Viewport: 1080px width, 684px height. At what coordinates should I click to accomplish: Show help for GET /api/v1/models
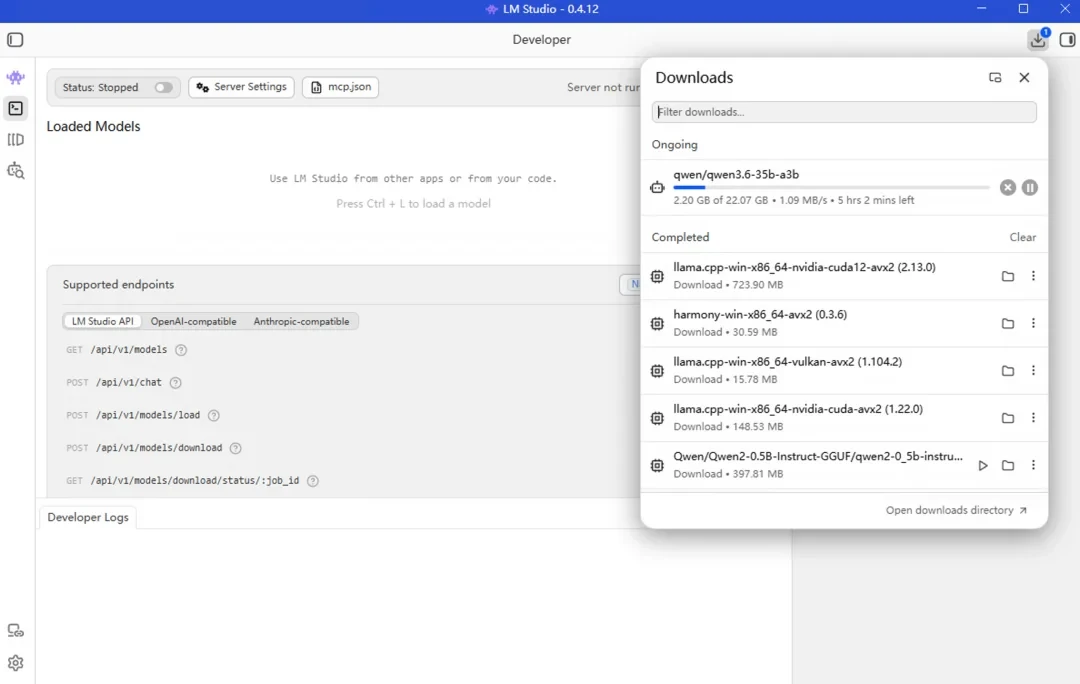point(180,350)
